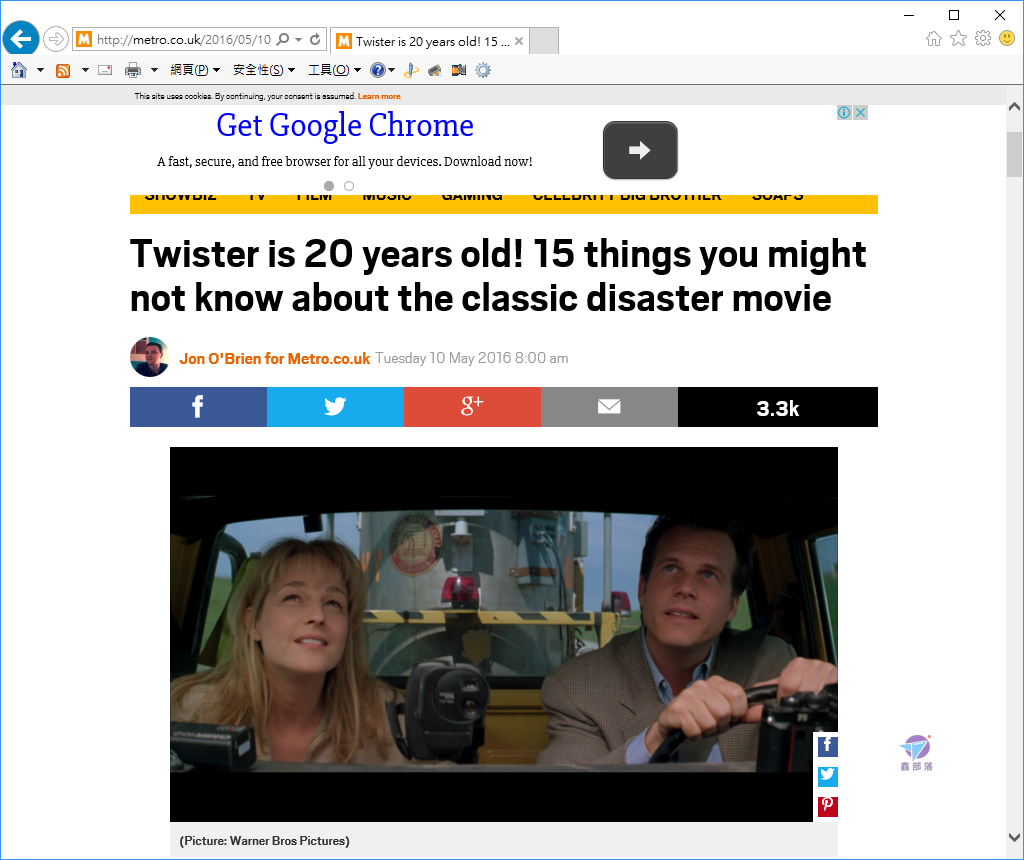Open a new blank tab
This screenshot has width=1024, height=860.
(543, 40)
